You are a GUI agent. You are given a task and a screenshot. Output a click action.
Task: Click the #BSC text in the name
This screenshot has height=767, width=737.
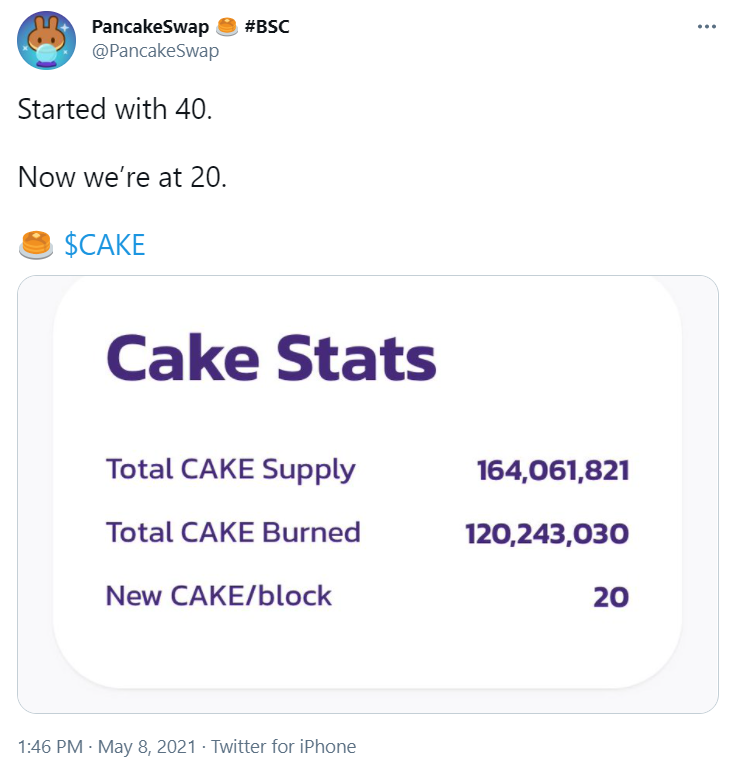(x=266, y=27)
